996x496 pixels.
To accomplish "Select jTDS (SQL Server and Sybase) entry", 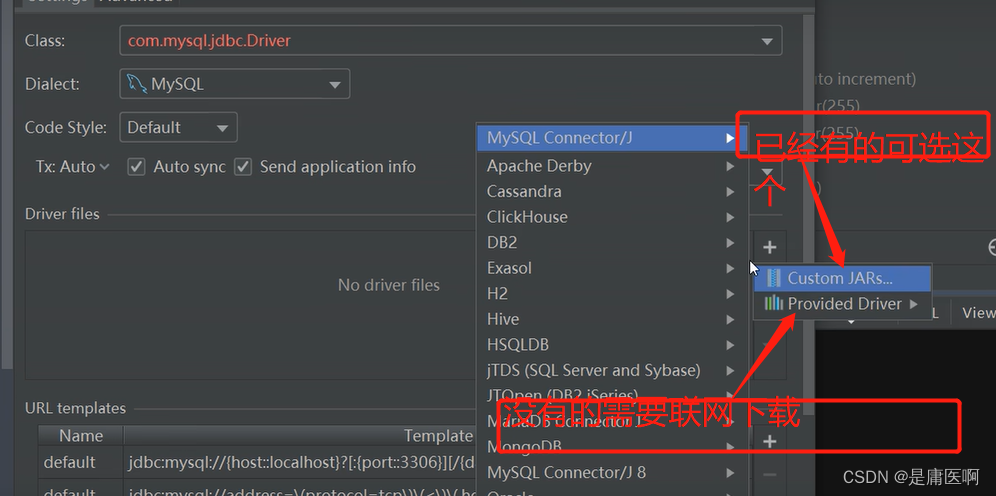I will (x=612, y=370).
